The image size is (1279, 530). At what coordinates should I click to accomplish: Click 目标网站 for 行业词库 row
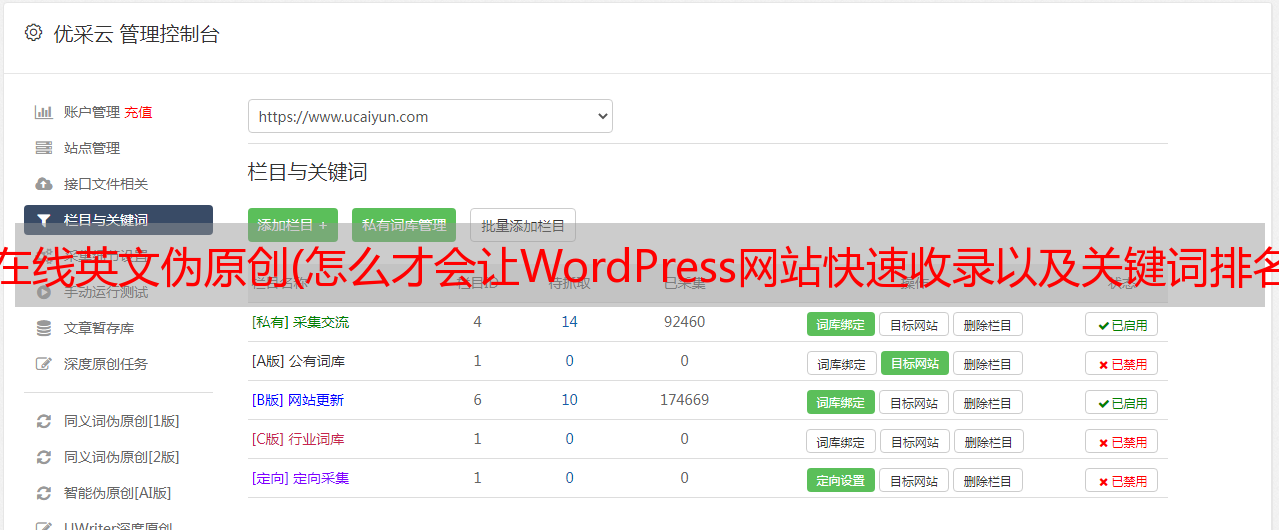[x=914, y=441]
